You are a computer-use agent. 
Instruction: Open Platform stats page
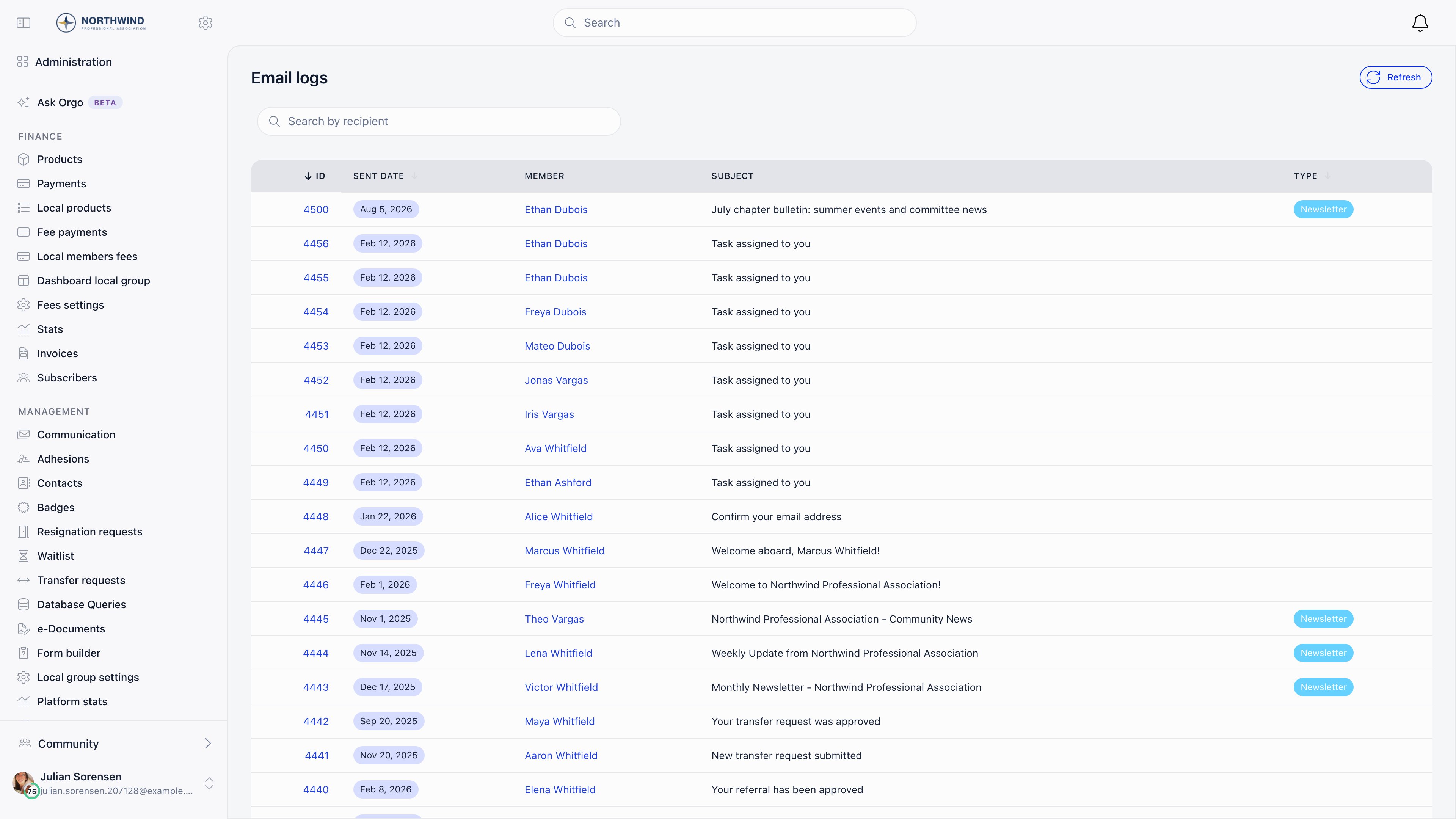pos(72,701)
